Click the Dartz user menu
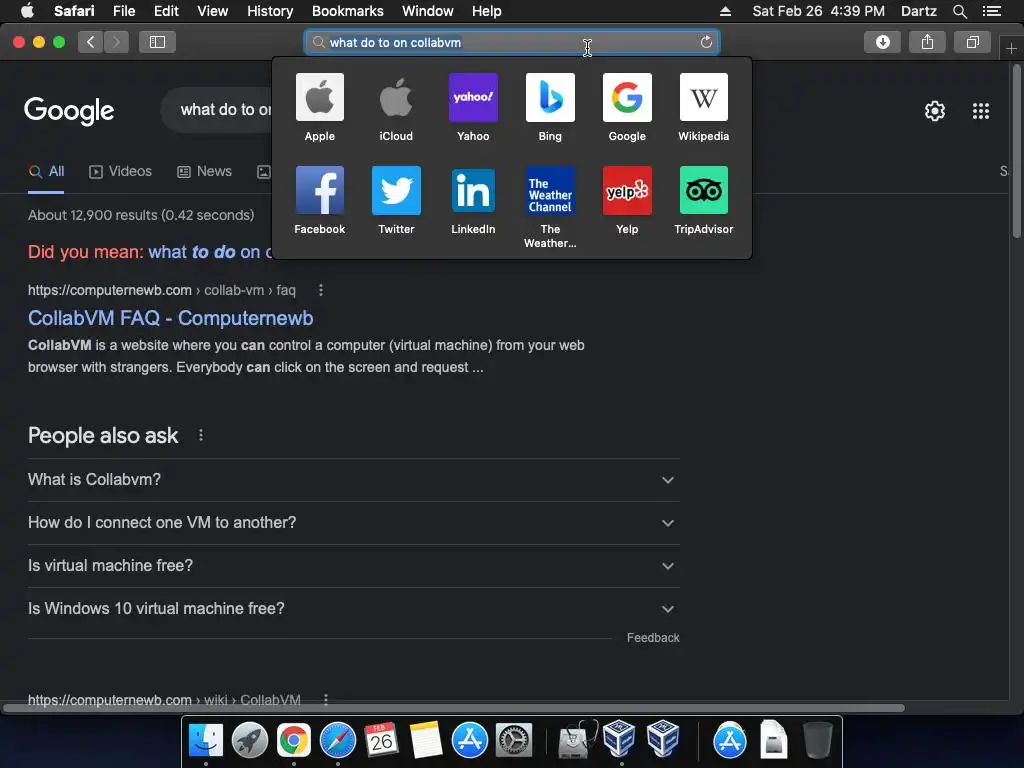The height and width of the screenshot is (768, 1024). click(918, 11)
